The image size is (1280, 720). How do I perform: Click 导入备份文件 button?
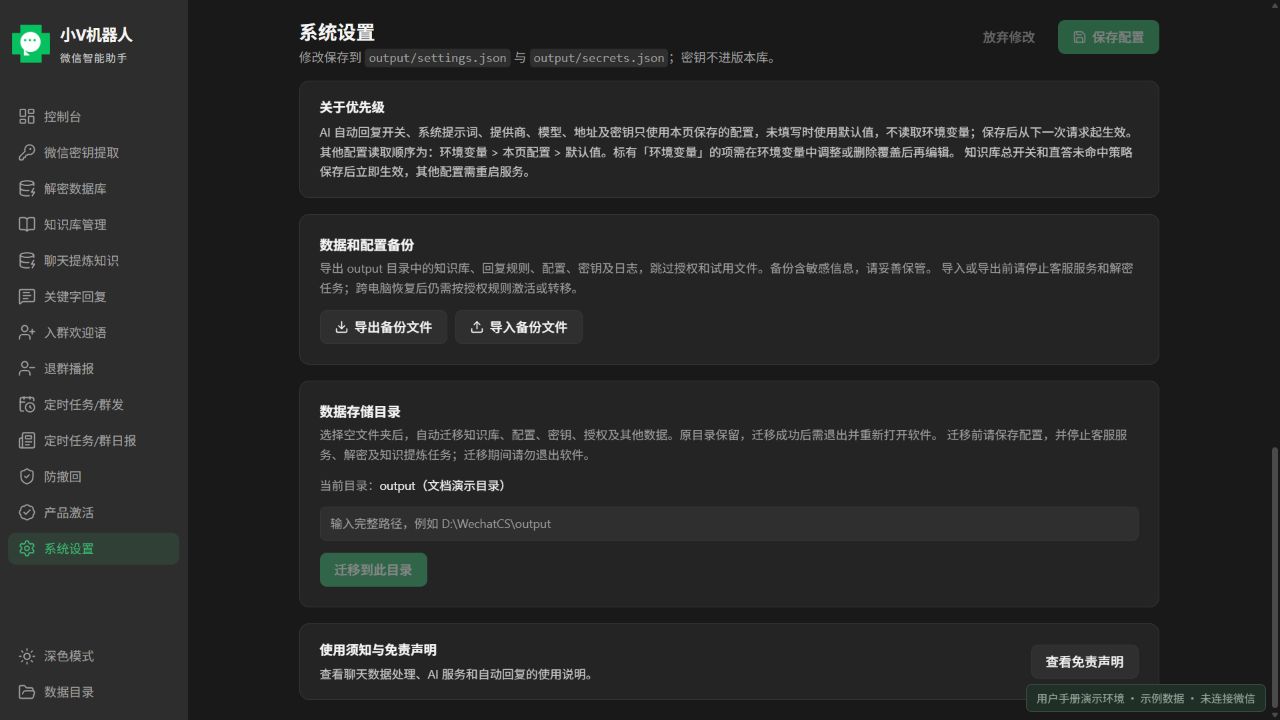519,327
